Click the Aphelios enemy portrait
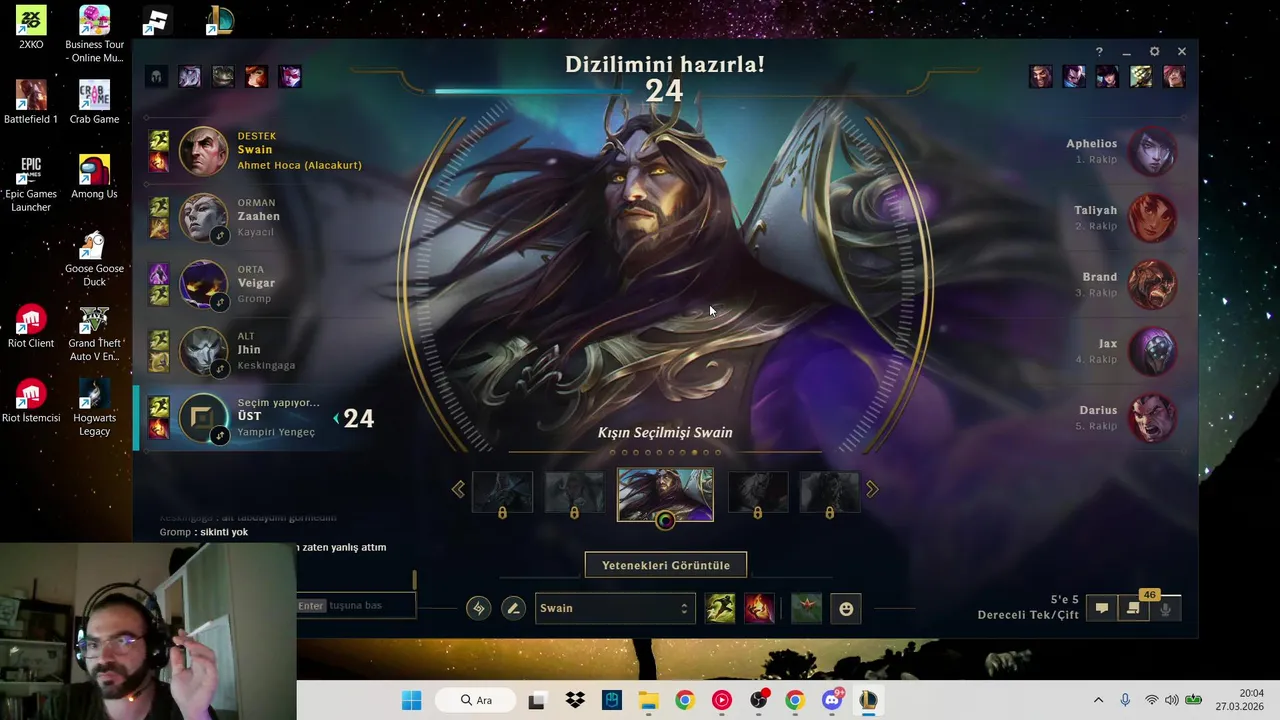1280x720 pixels. 1152,151
